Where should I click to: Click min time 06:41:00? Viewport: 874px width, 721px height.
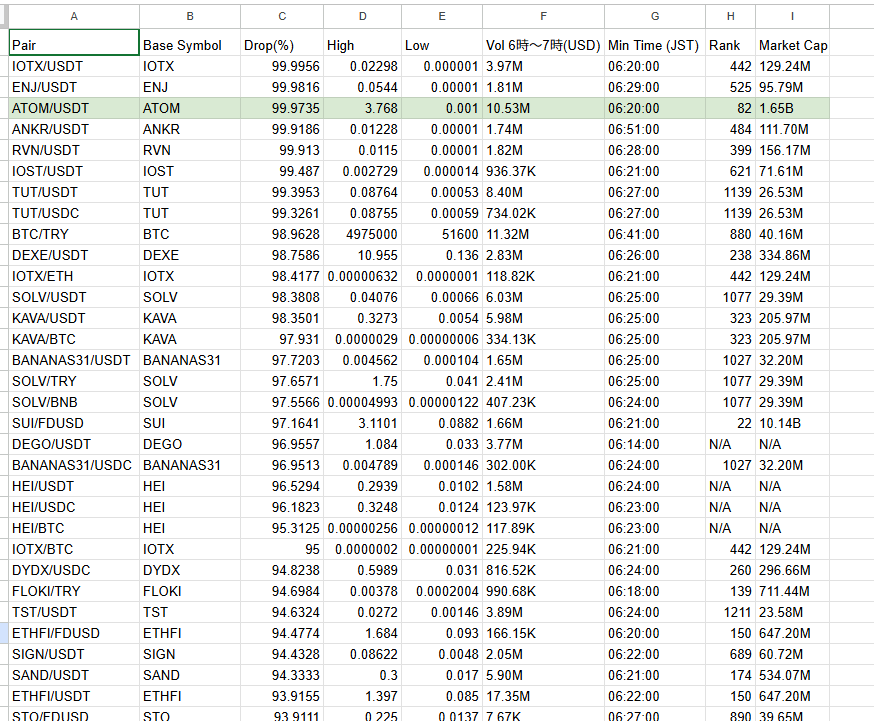coord(655,234)
